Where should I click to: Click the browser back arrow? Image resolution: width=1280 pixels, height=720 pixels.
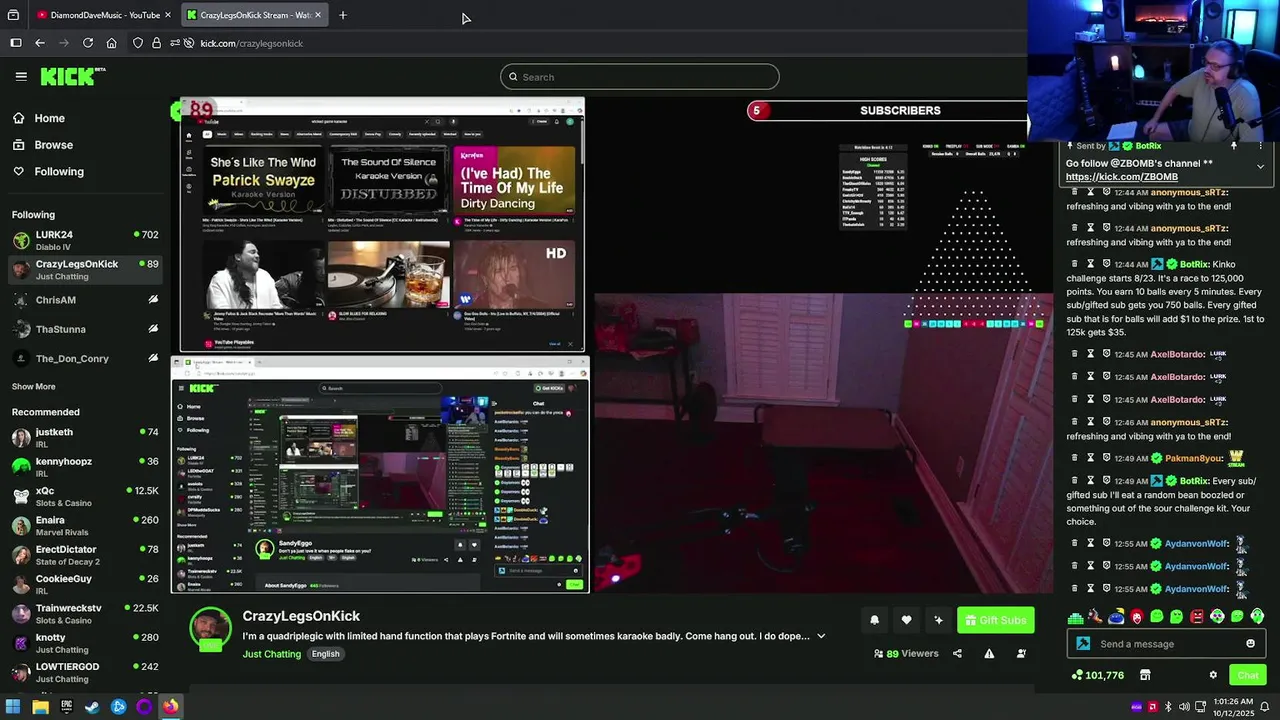point(39,43)
